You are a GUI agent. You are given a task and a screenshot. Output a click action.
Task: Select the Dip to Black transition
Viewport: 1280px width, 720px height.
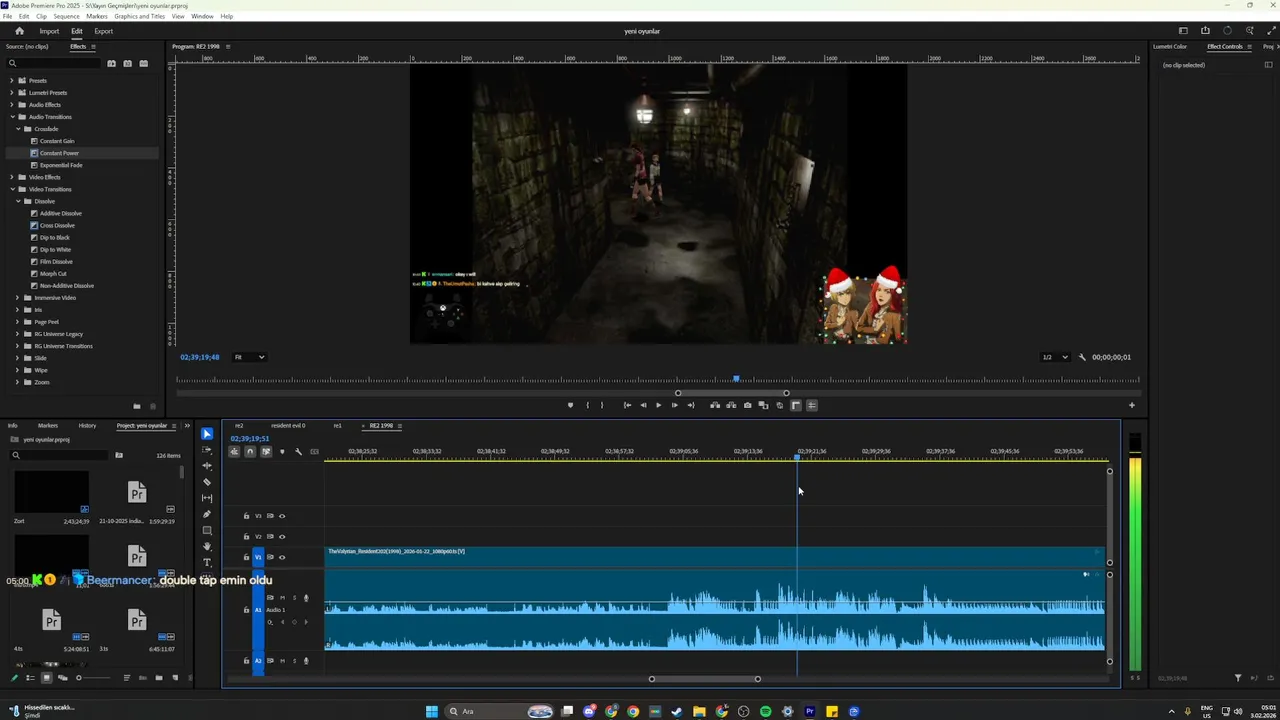point(55,237)
